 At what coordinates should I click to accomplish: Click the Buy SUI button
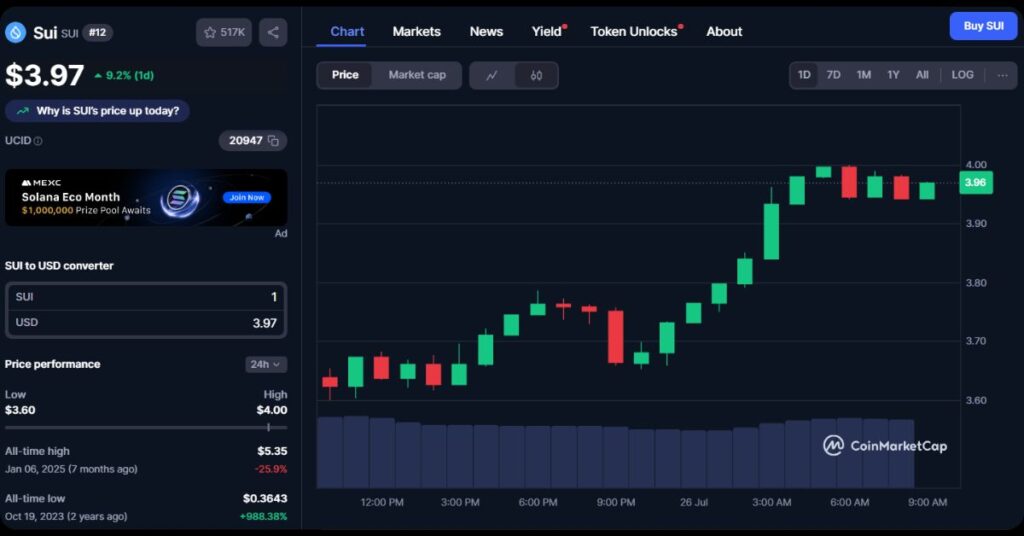983,26
